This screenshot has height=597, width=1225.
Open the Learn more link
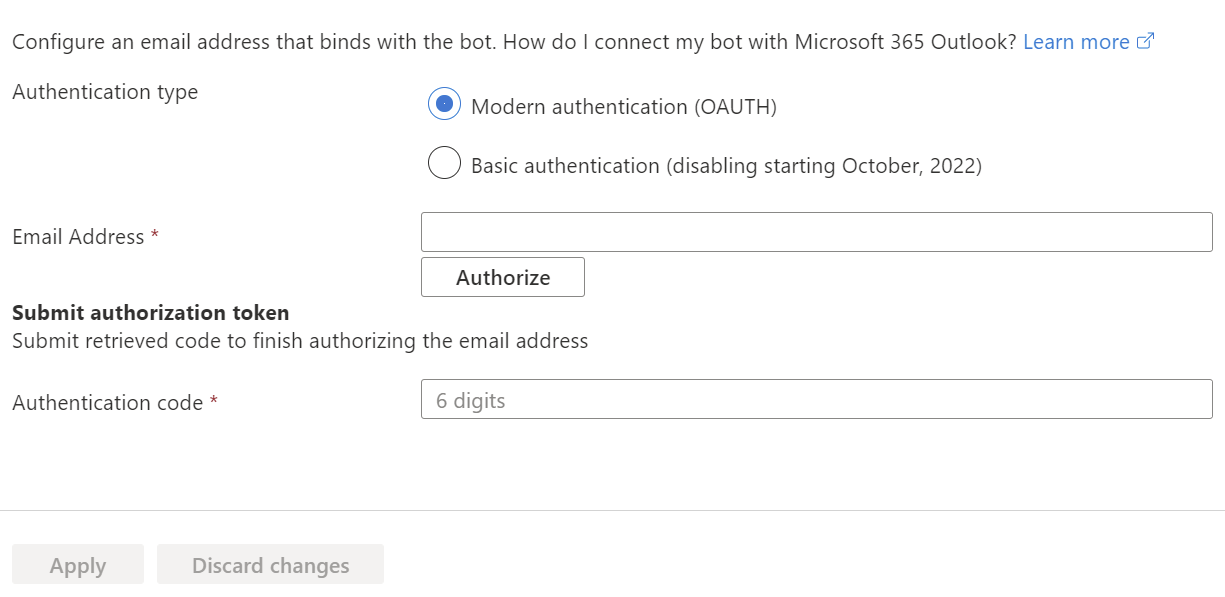pos(1076,42)
